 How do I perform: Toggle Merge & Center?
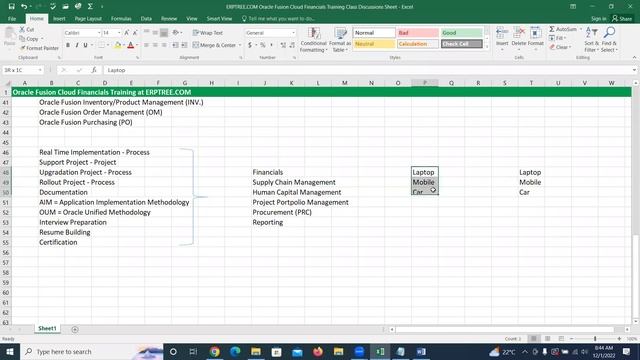(x=214, y=45)
